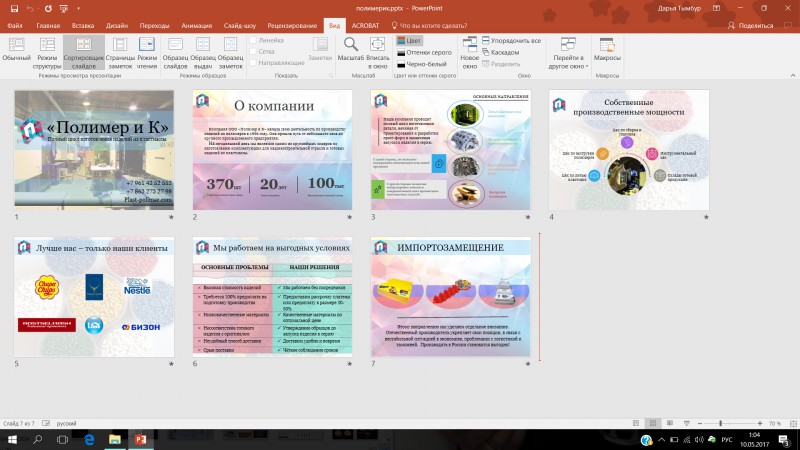Viewport: 800px width, 450px height.
Task: Open Образец заметок notes master
Action: click(x=231, y=53)
